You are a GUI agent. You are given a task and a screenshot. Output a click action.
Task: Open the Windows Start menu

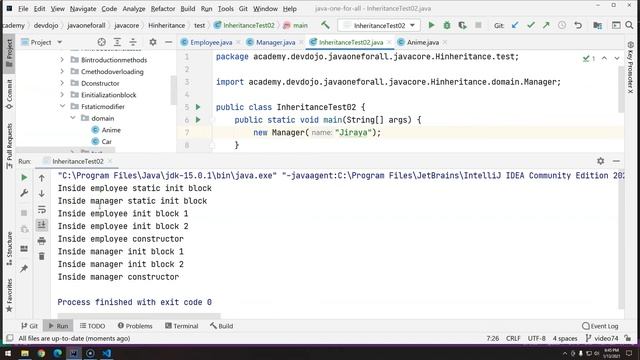click(8, 353)
